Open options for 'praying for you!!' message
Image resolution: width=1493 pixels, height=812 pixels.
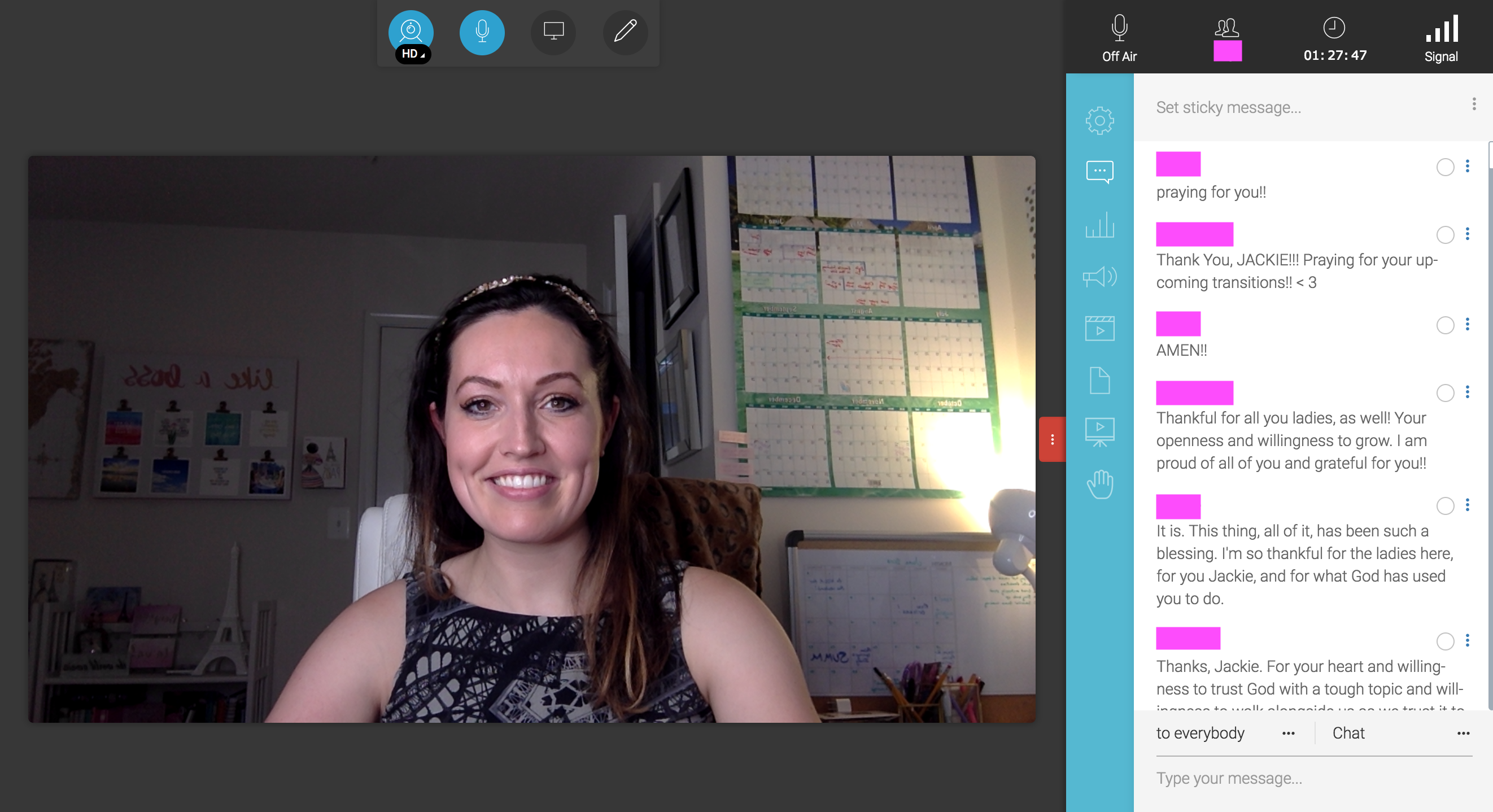(1467, 167)
